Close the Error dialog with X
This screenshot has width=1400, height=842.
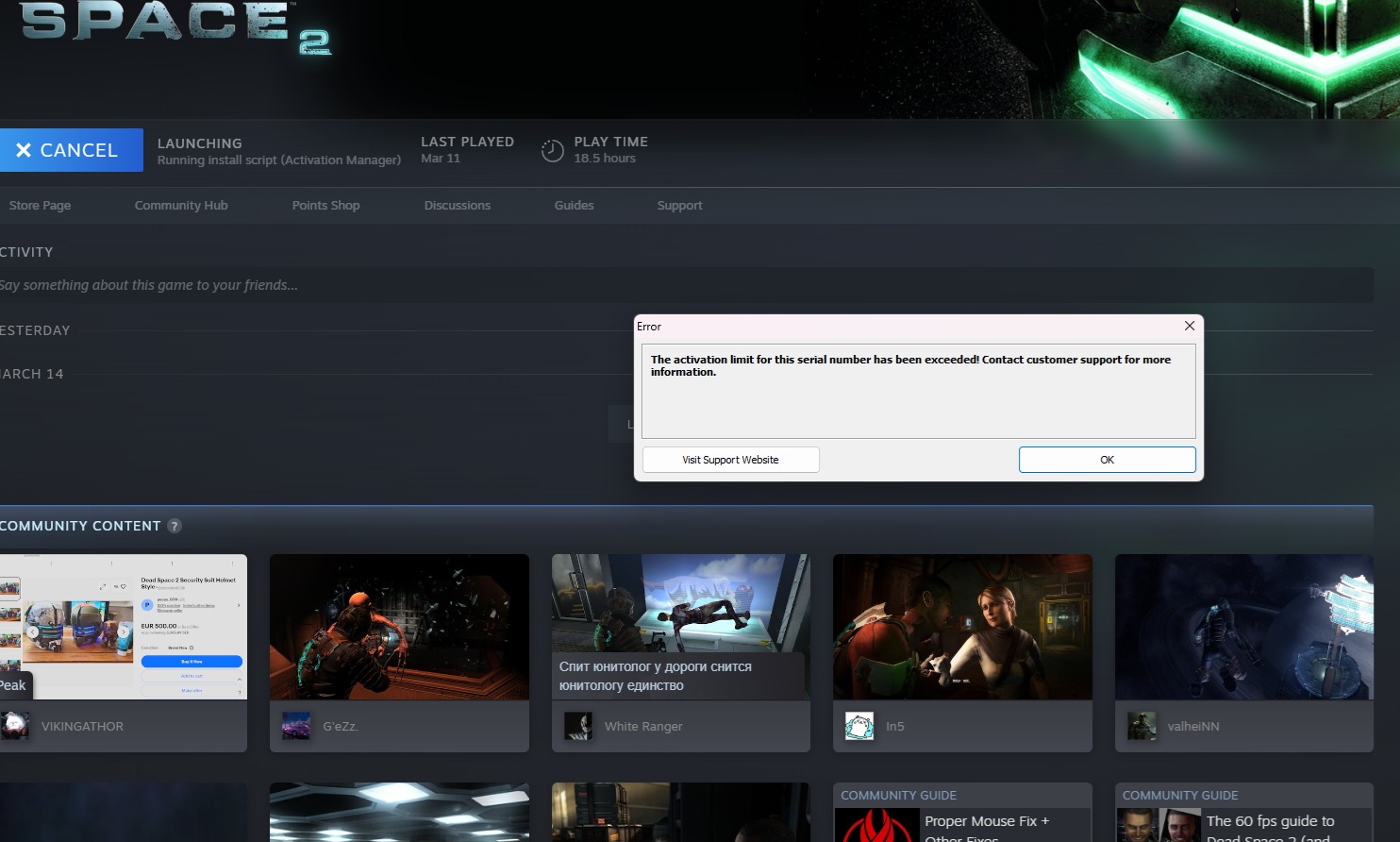(x=1189, y=326)
